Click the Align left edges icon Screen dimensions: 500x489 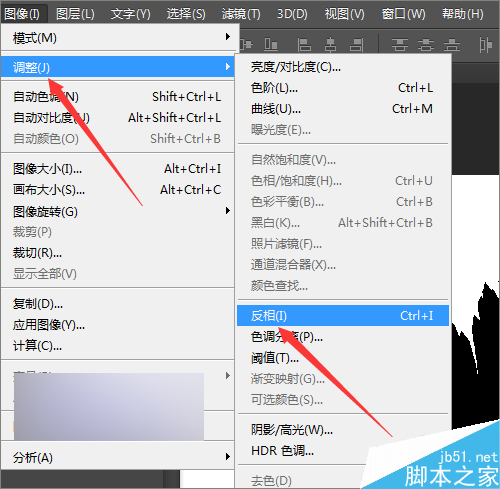[304, 45]
